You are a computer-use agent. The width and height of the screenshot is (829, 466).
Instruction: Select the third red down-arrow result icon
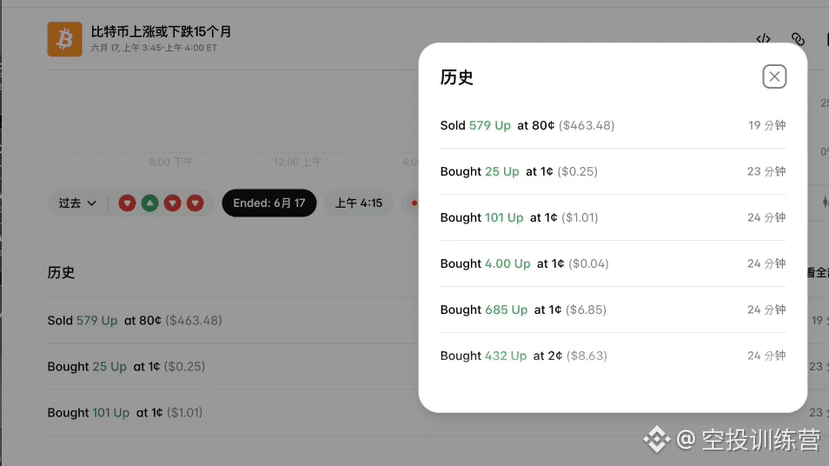(172, 203)
